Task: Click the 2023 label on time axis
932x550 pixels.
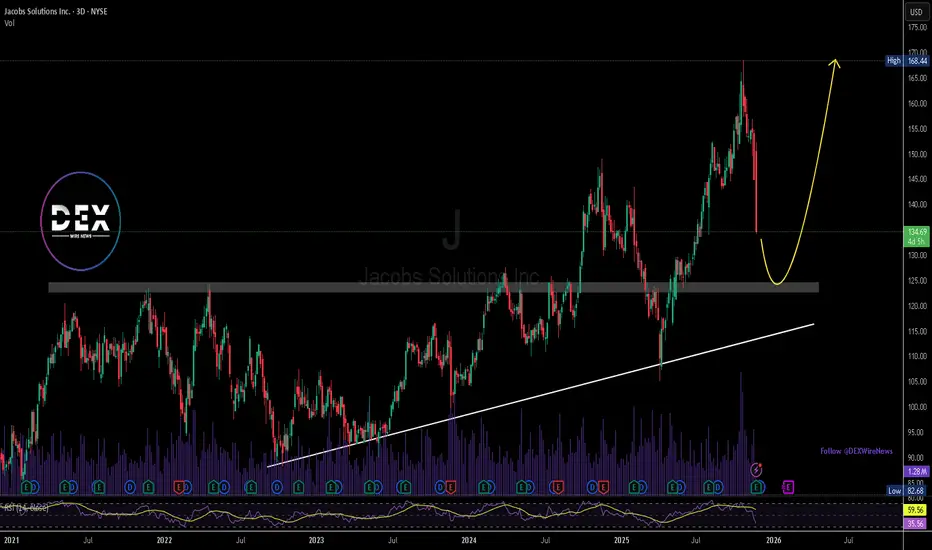Action: point(316,540)
